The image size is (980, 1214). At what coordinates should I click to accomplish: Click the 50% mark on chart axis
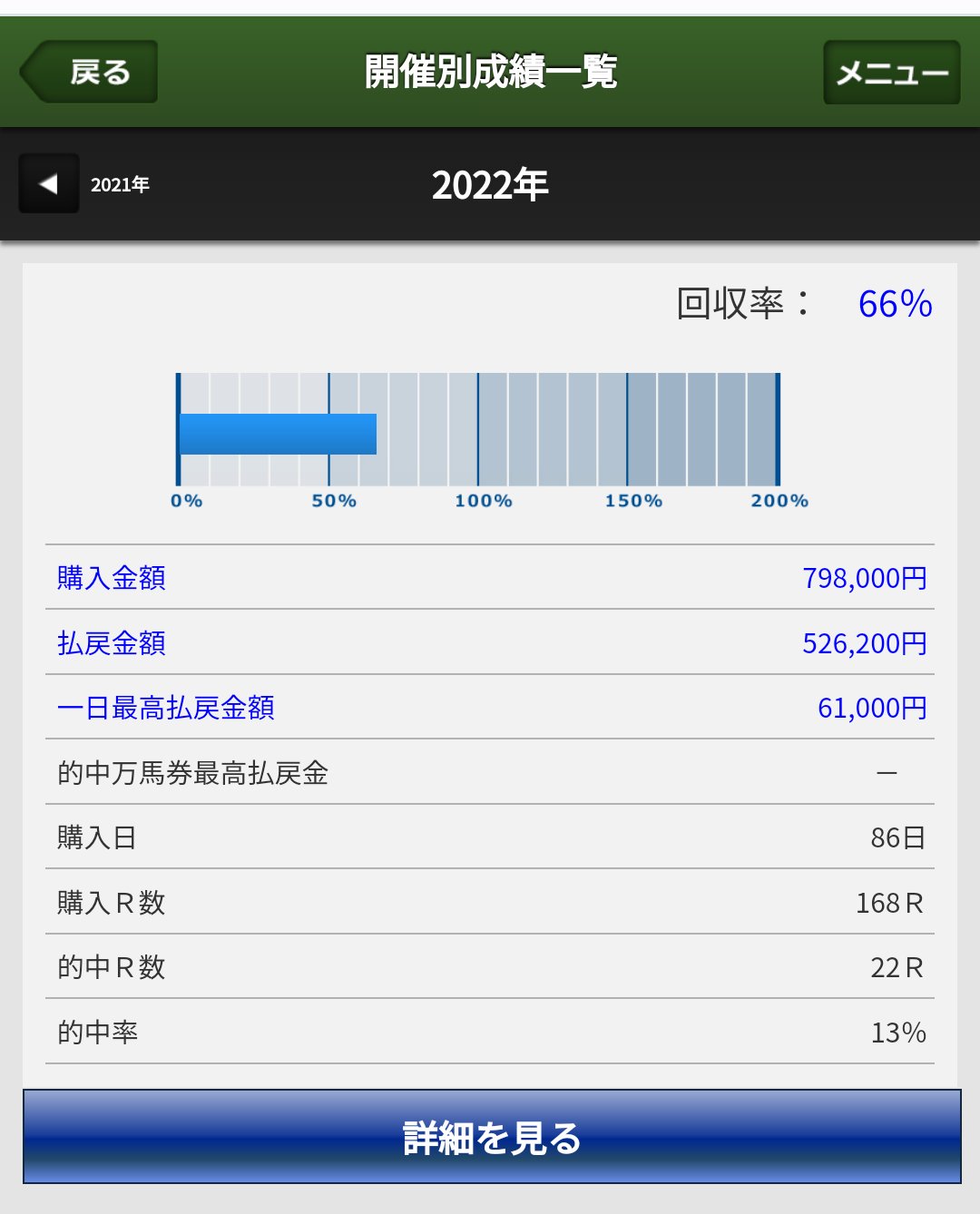pos(334,501)
